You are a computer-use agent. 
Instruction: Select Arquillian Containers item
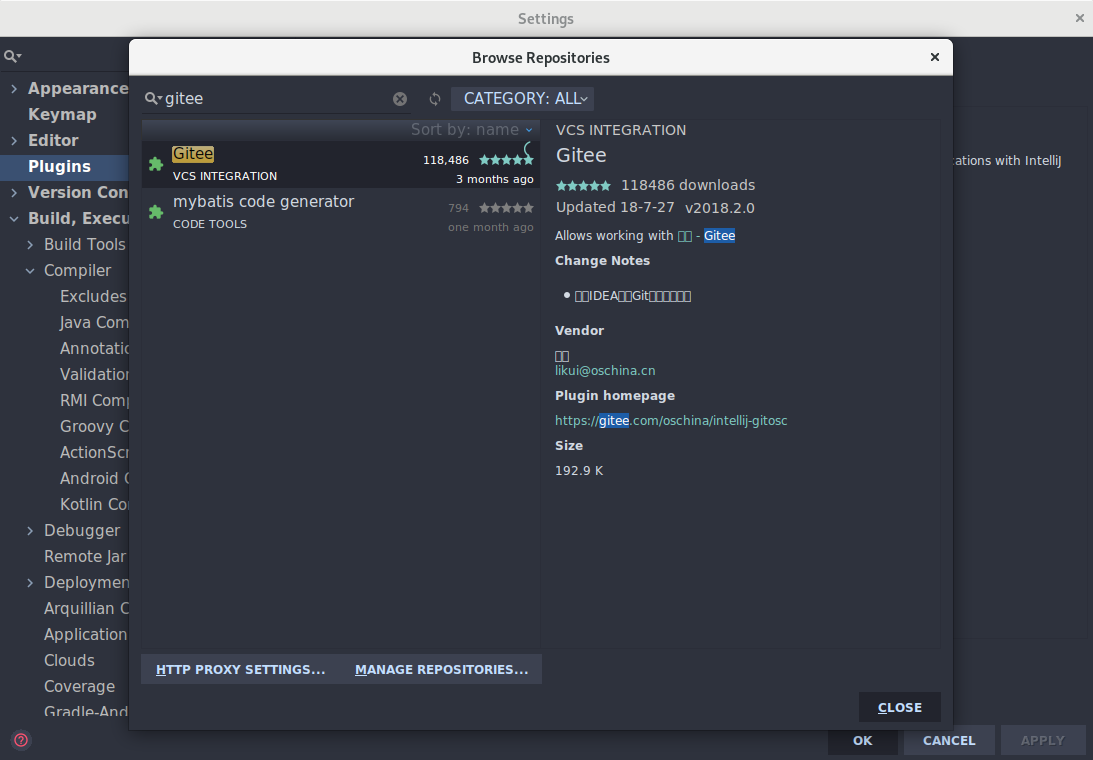[86, 608]
